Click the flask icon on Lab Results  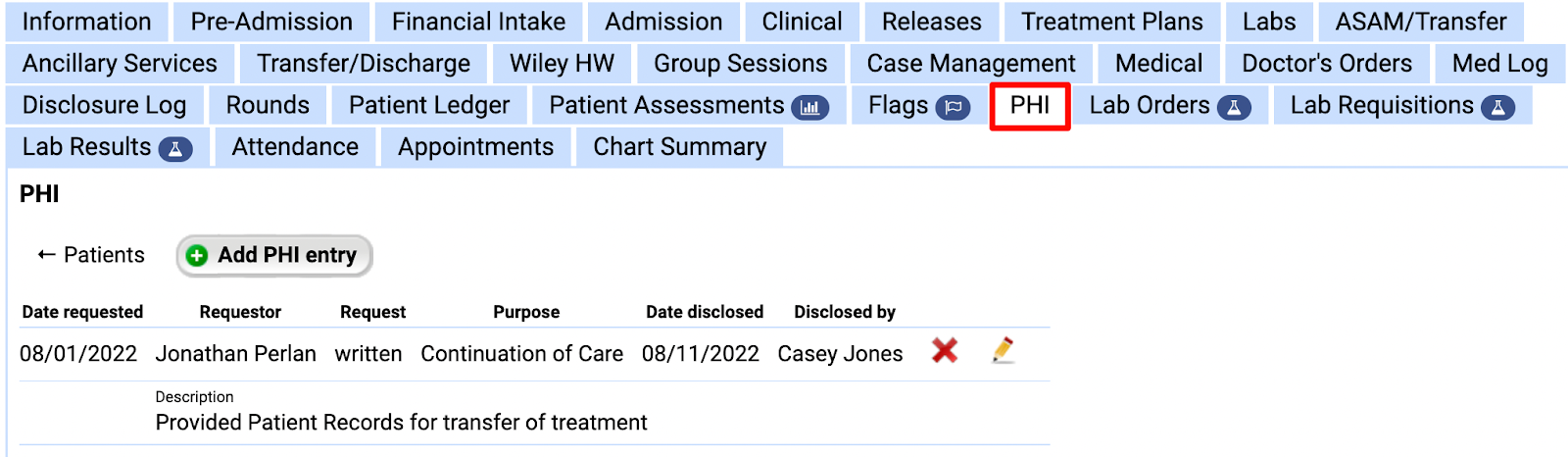point(175,149)
